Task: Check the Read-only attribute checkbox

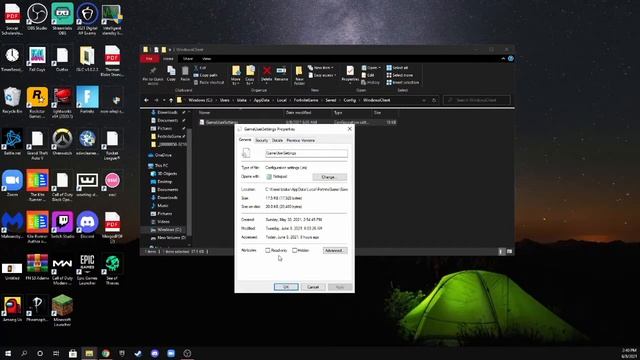Action: coord(268,250)
